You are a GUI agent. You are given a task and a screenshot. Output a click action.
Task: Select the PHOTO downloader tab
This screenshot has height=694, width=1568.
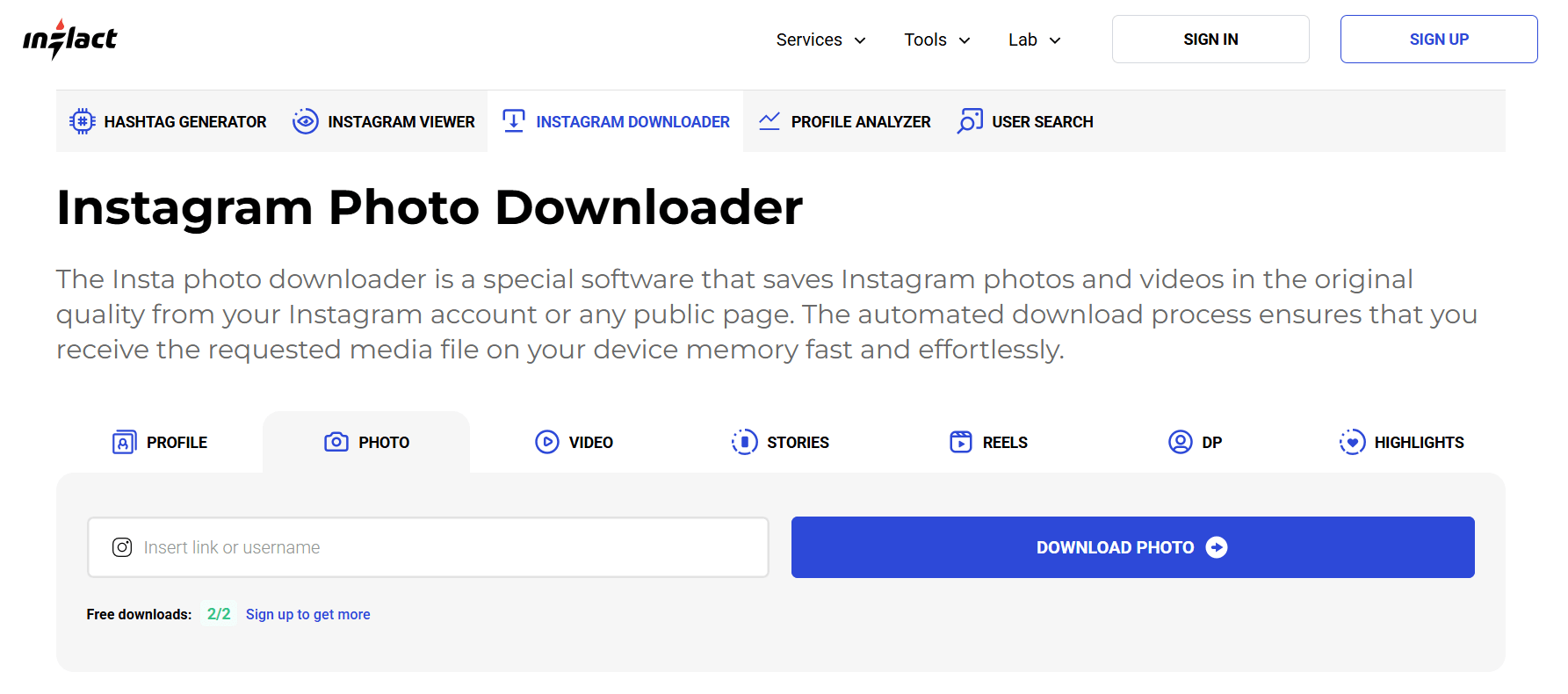366,442
